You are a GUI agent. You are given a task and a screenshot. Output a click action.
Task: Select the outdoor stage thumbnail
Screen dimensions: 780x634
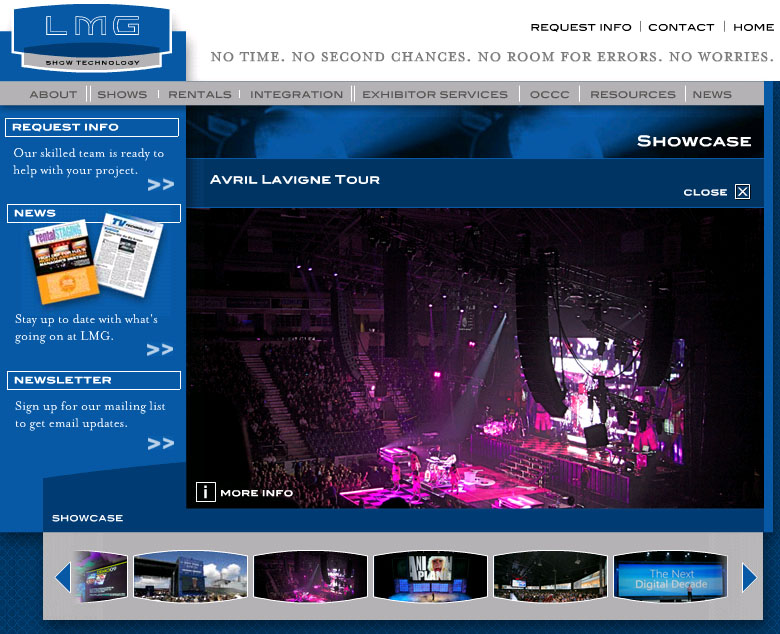(x=191, y=576)
